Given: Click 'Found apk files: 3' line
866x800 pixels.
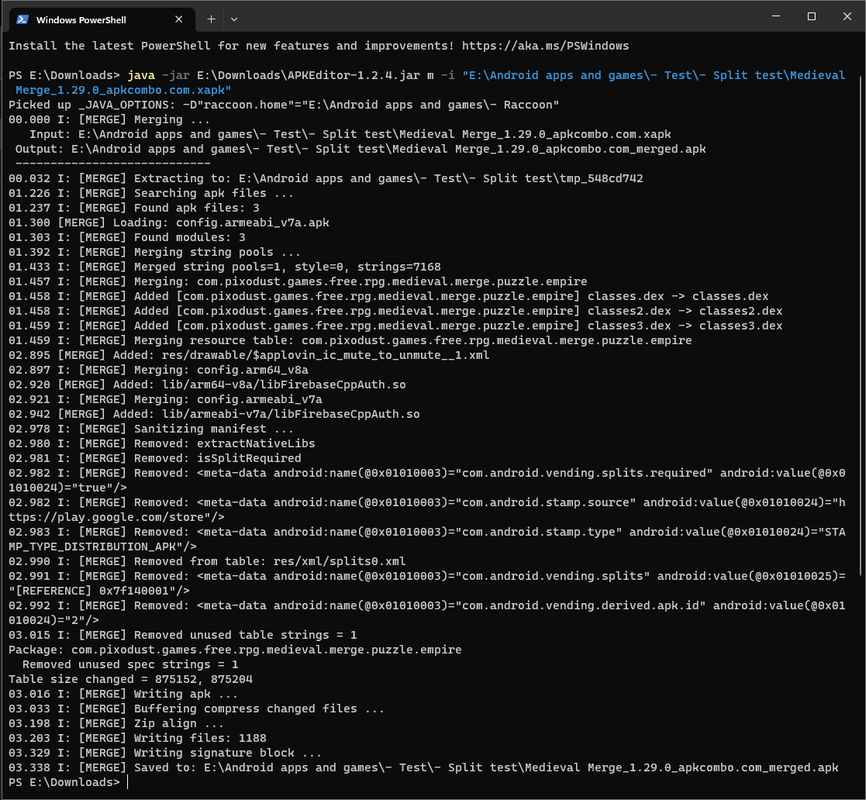Looking at the screenshot, I should tap(134, 208).
